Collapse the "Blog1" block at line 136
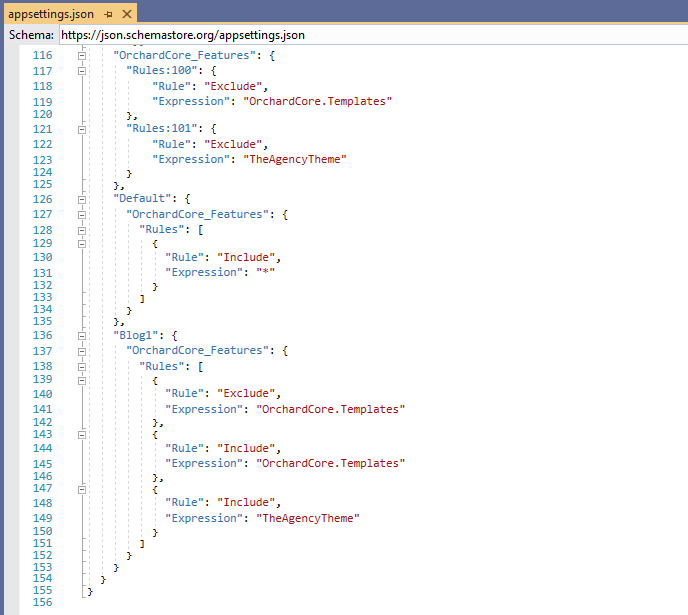 82,336
